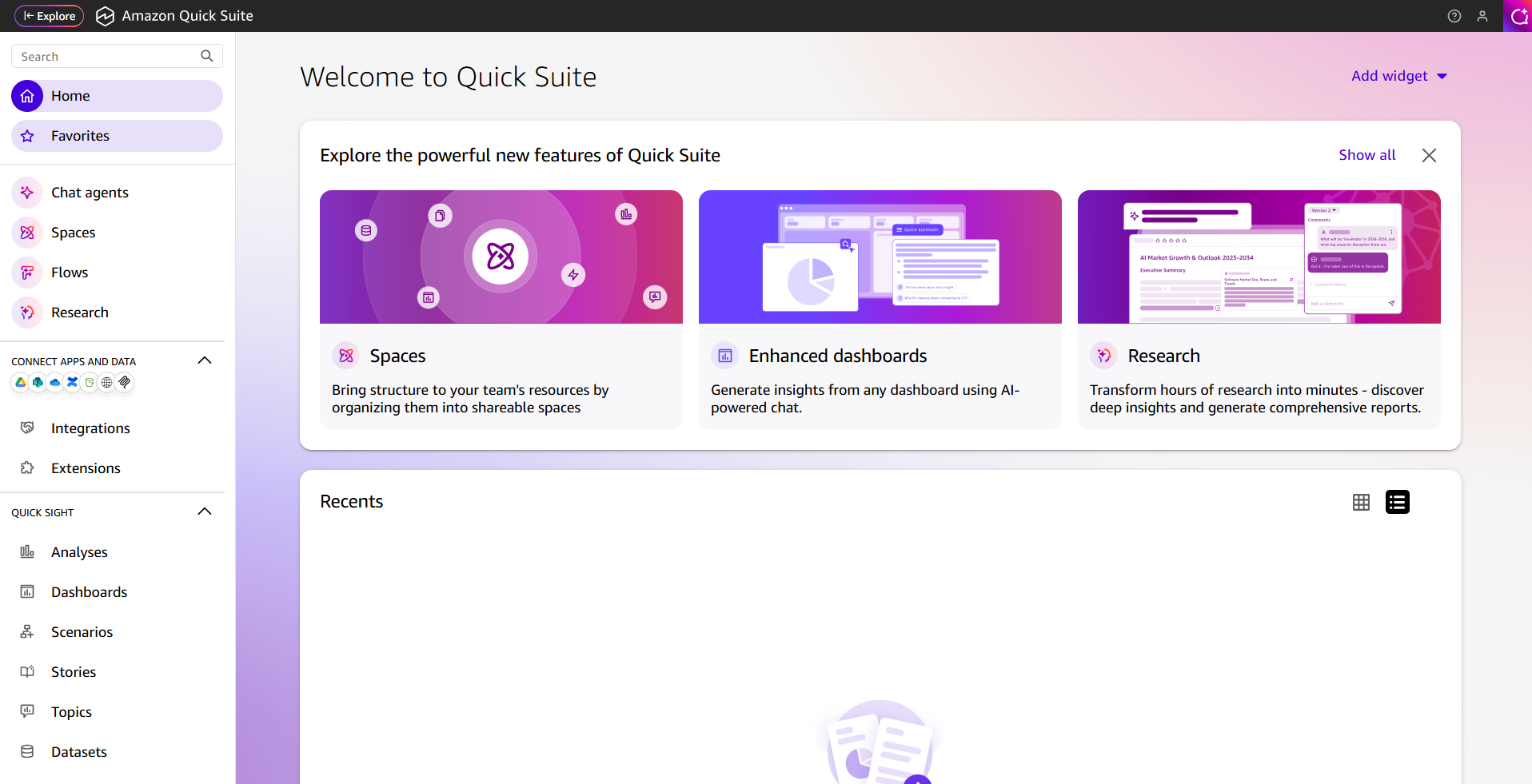
Task: Click the Explore the powerful new features heading
Action: pyautogui.click(x=521, y=155)
